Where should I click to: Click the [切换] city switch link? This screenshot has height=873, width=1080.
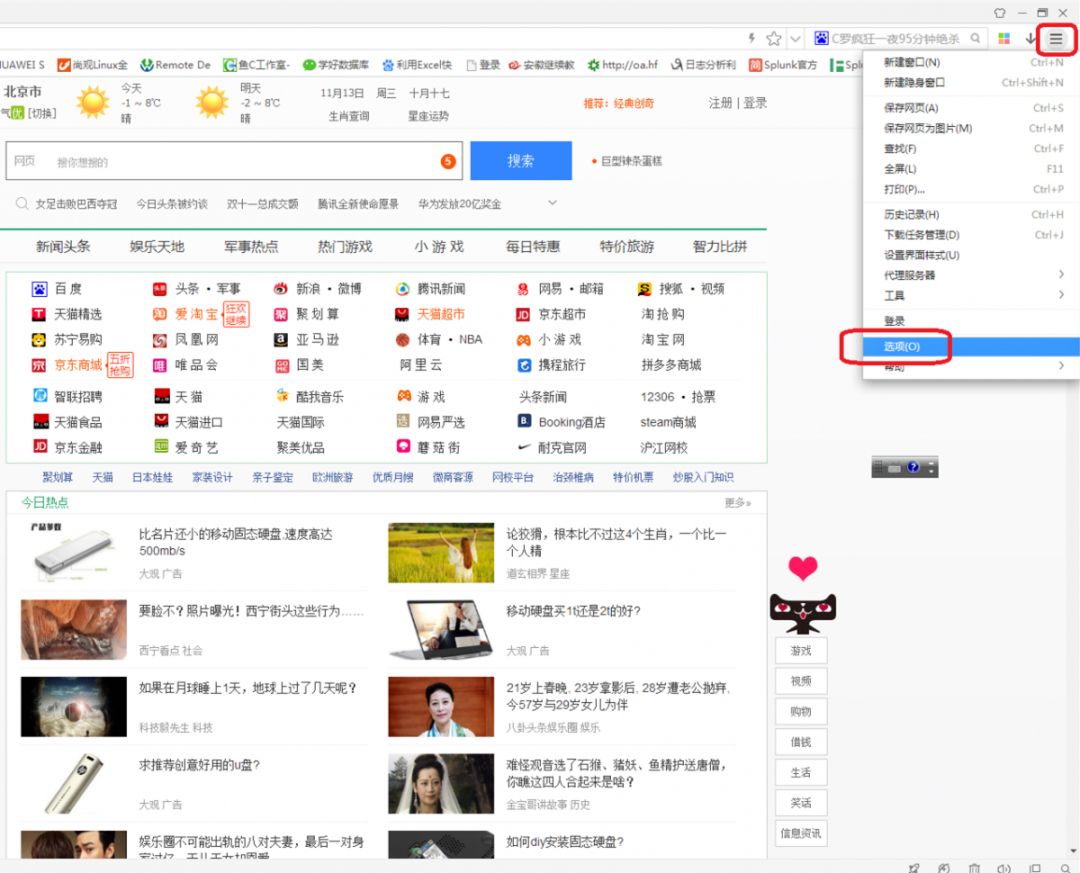42,113
